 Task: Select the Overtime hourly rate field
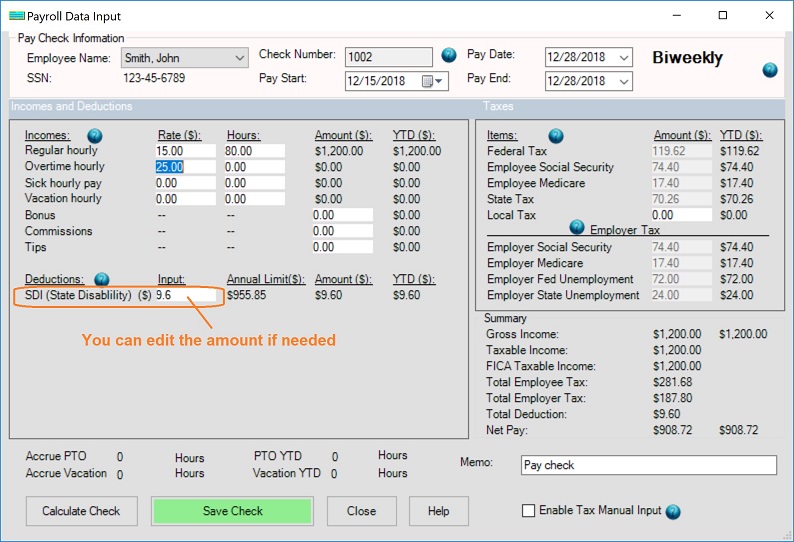pyautogui.click(x=185, y=167)
